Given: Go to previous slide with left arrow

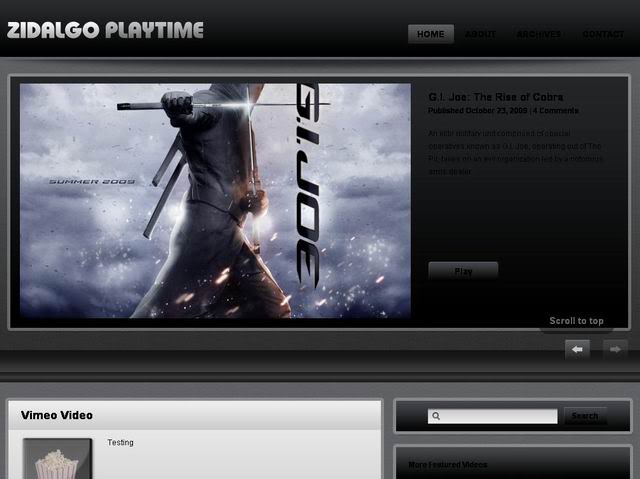Looking at the screenshot, I should (x=577, y=349).
